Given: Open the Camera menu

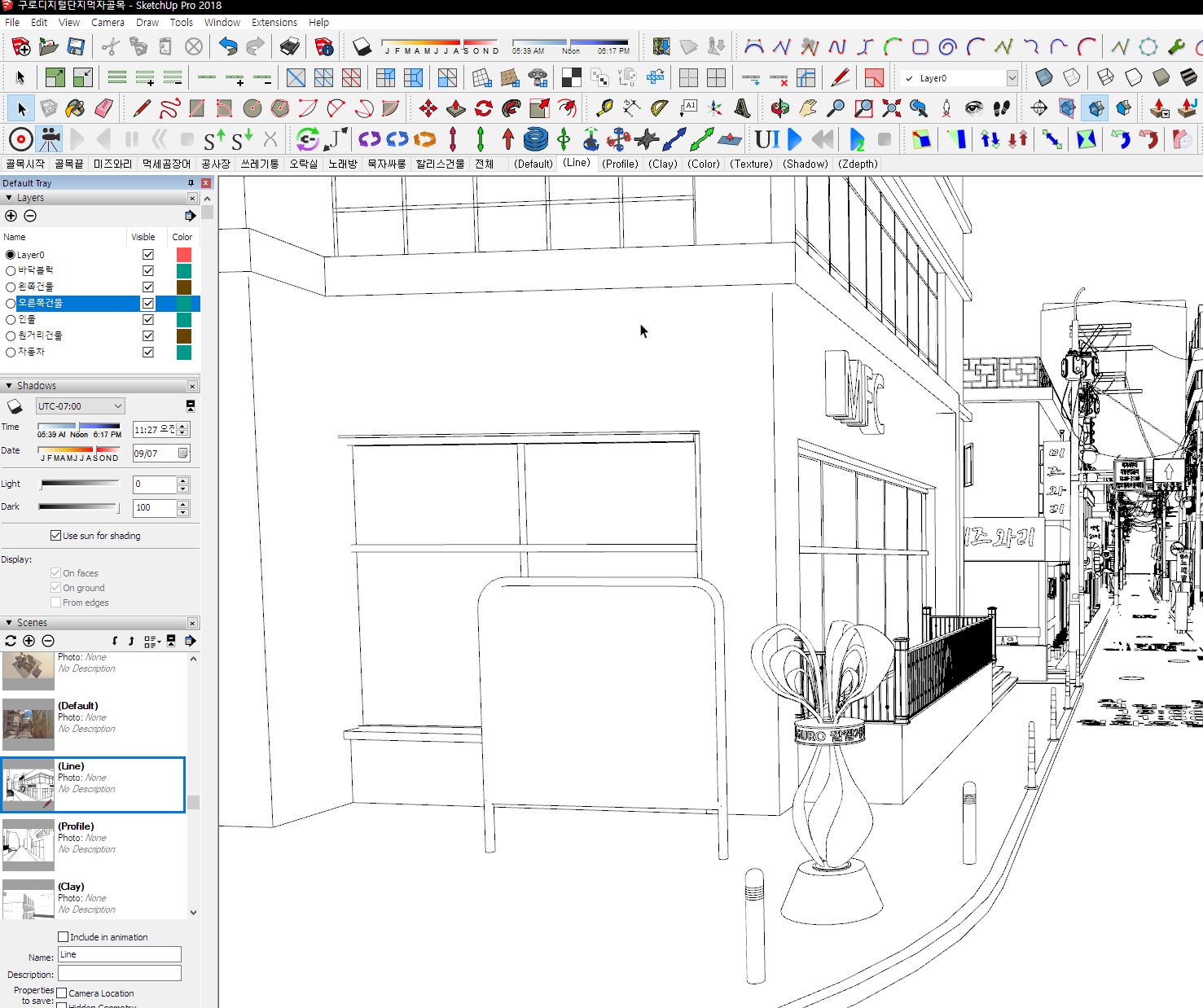Looking at the screenshot, I should 108,22.
